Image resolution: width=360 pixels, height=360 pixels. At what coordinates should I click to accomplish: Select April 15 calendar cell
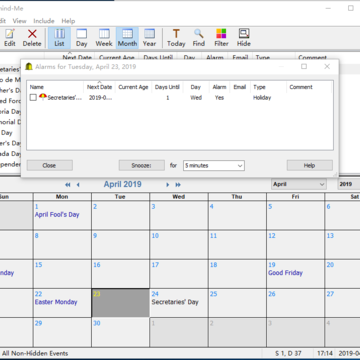coord(62,274)
